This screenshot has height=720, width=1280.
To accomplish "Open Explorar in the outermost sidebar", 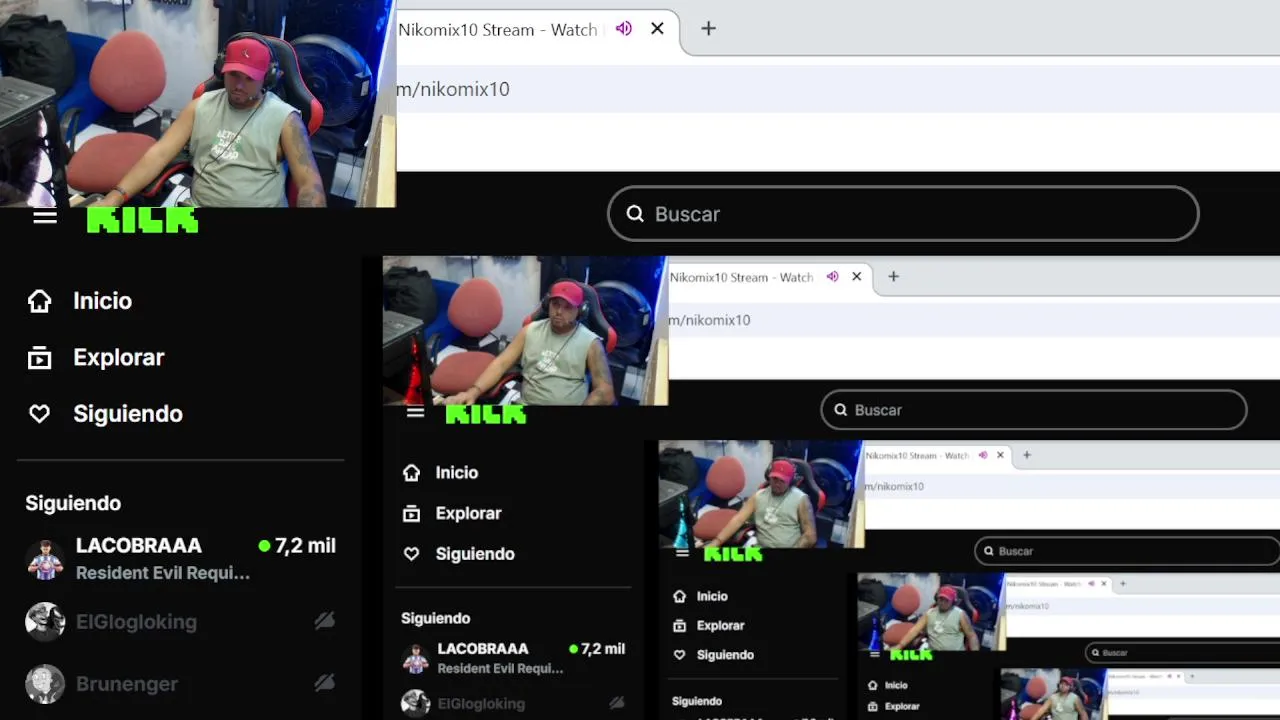I will 118,357.
